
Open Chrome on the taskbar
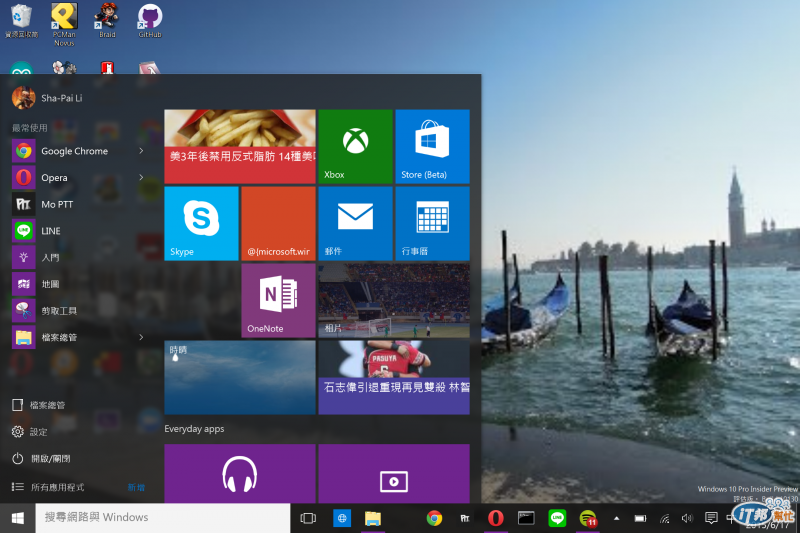pyautogui.click(x=434, y=518)
